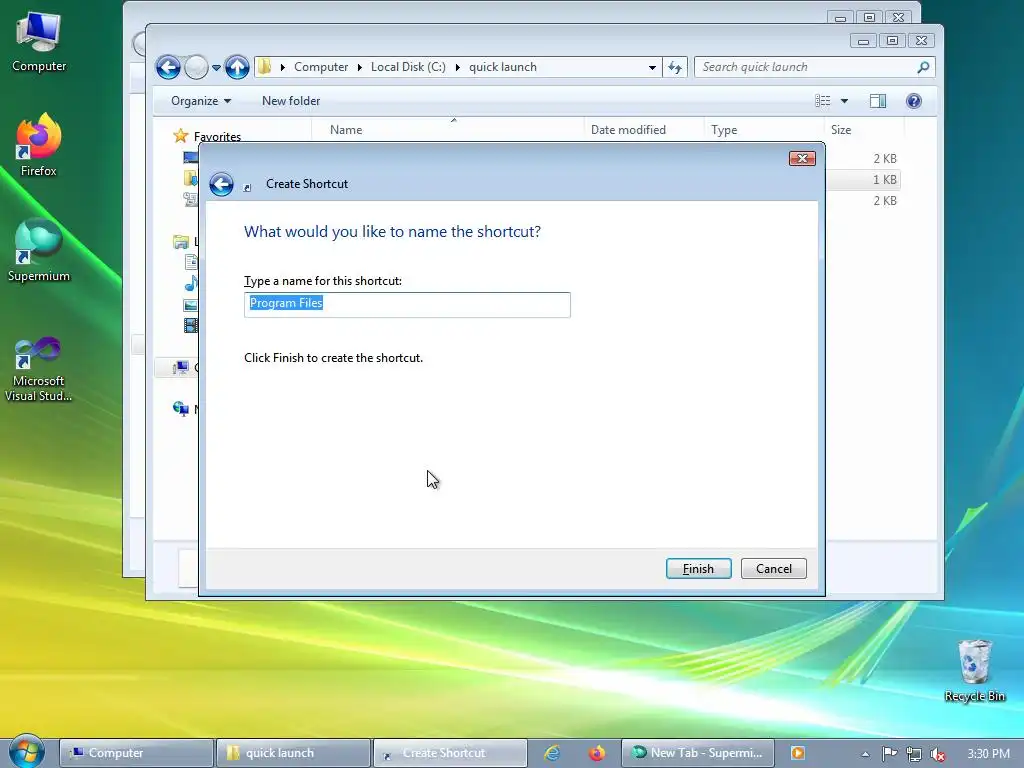Image resolution: width=1024 pixels, height=768 pixels.
Task: Click the 3:30 PM clock
Action: point(988,754)
